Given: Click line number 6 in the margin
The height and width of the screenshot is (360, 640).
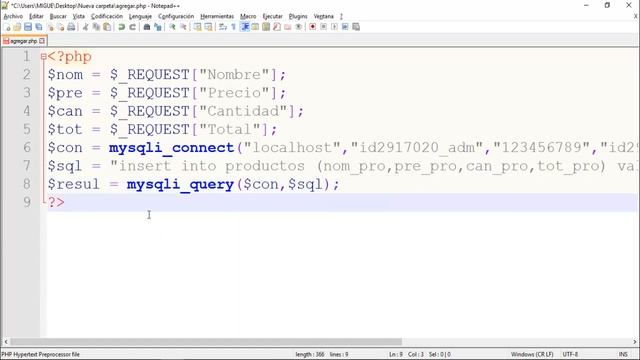Looking at the screenshot, I should 27,147.
